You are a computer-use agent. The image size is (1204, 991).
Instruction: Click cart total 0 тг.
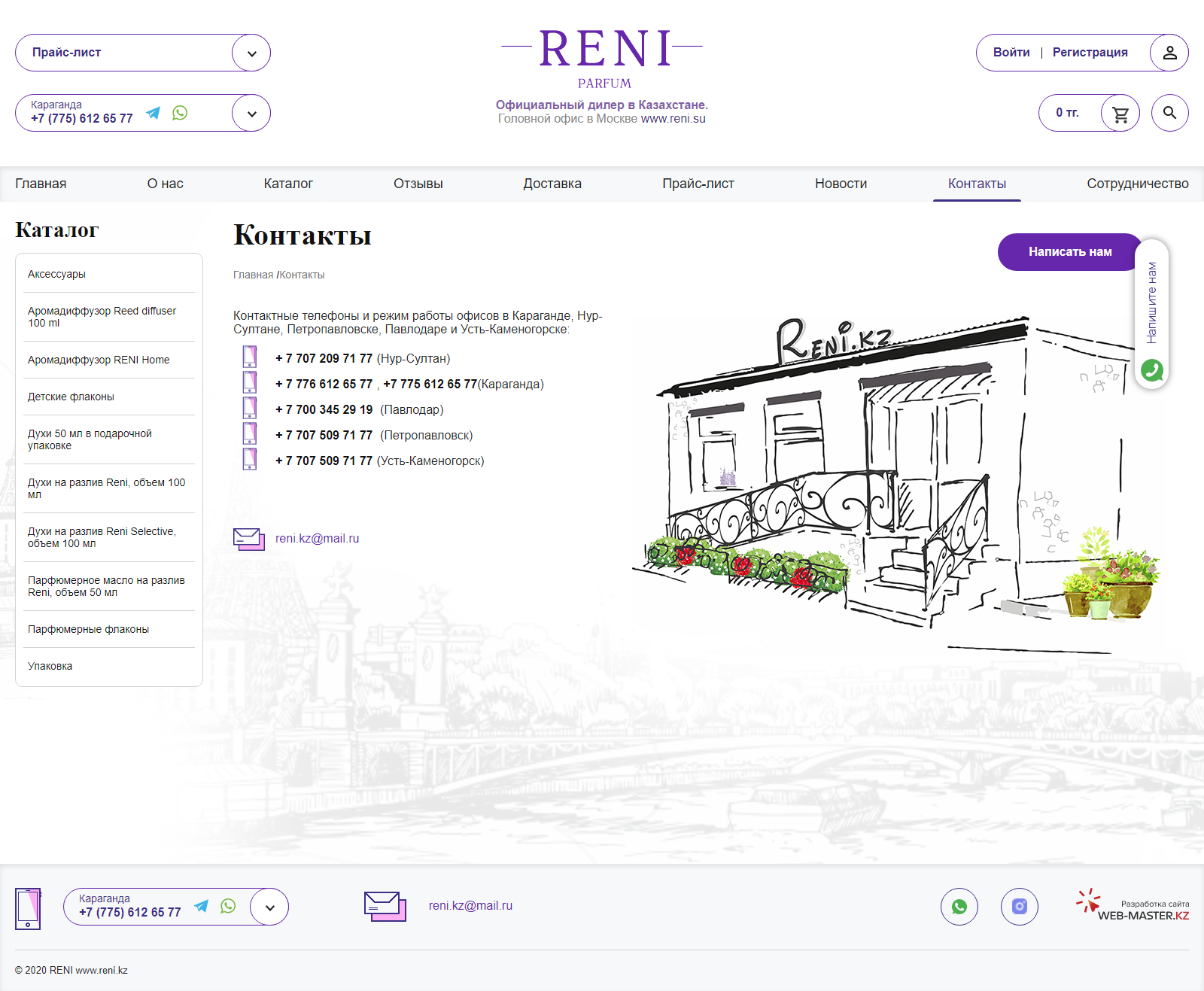1067,113
